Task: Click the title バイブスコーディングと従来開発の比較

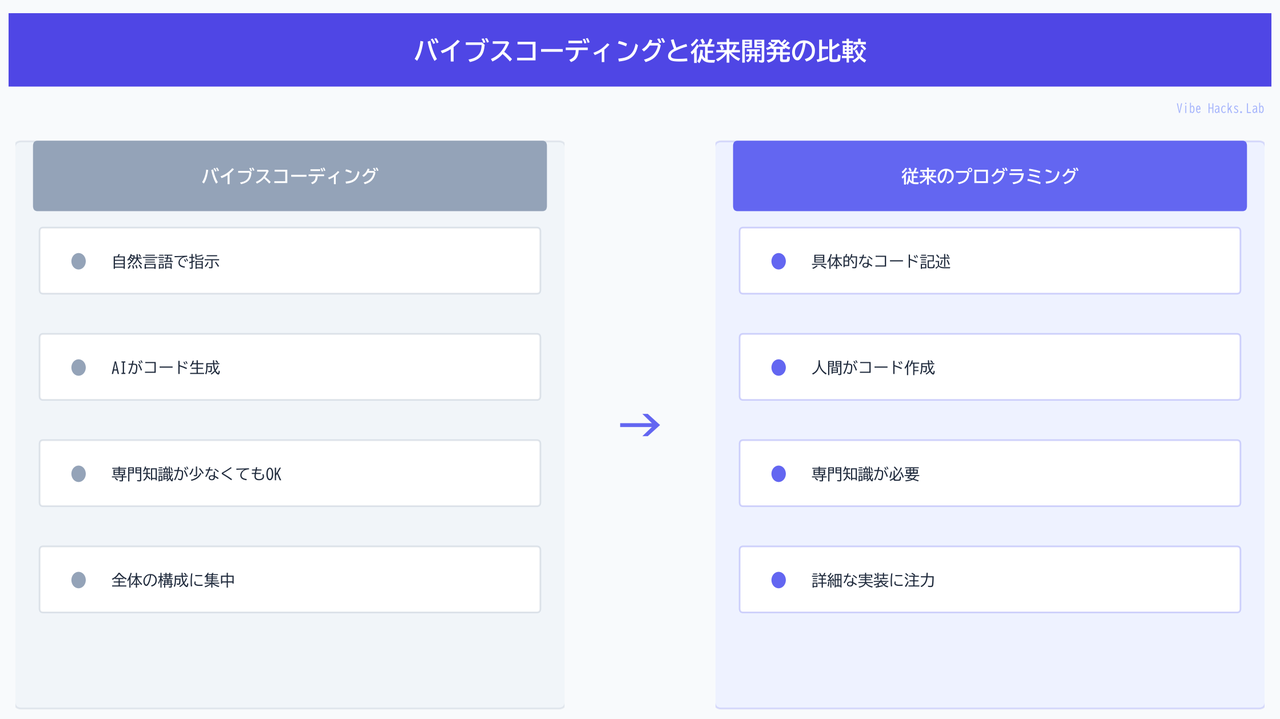Action: [640, 50]
